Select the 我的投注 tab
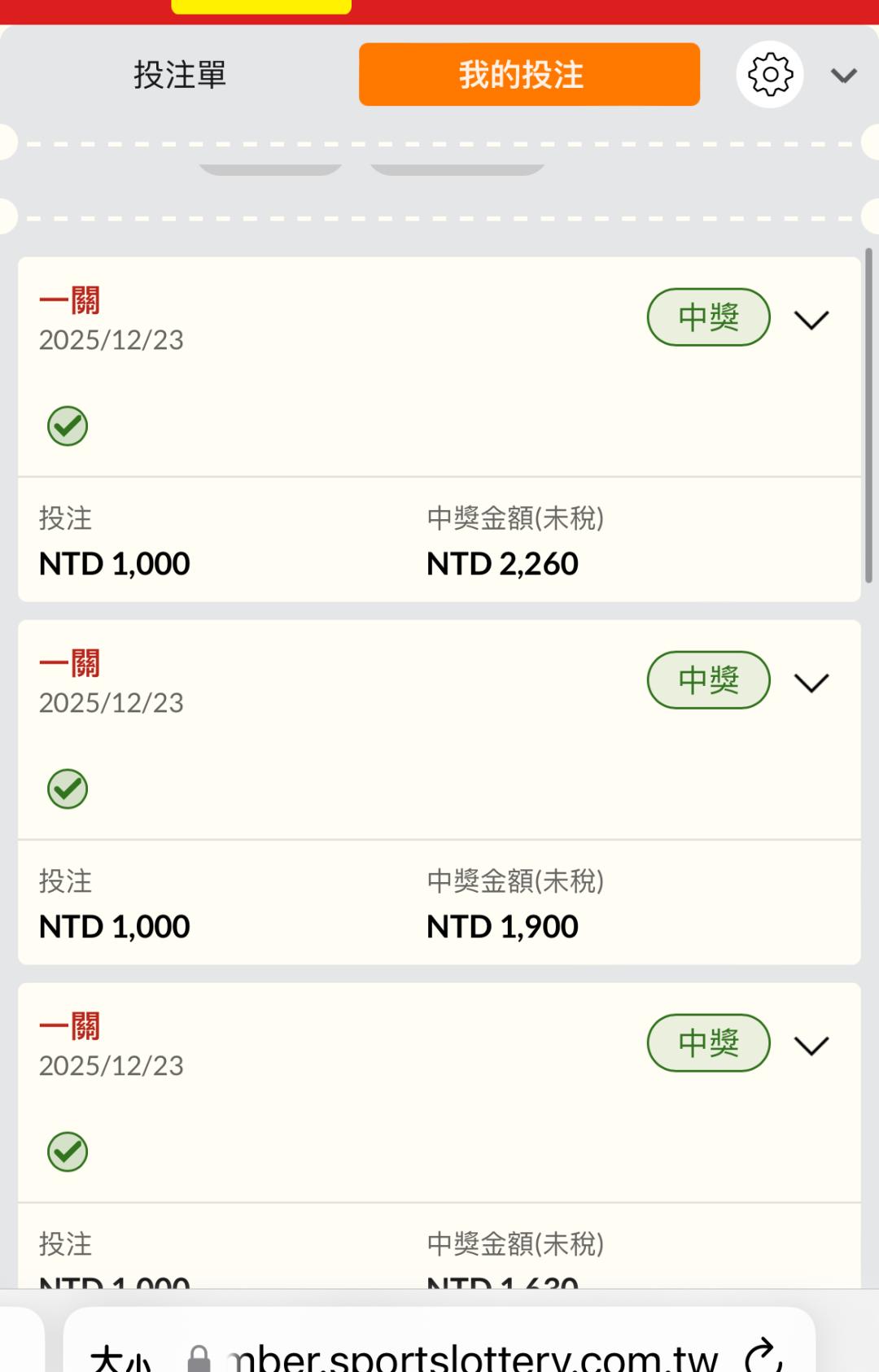879x1372 pixels. pyautogui.click(x=529, y=75)
